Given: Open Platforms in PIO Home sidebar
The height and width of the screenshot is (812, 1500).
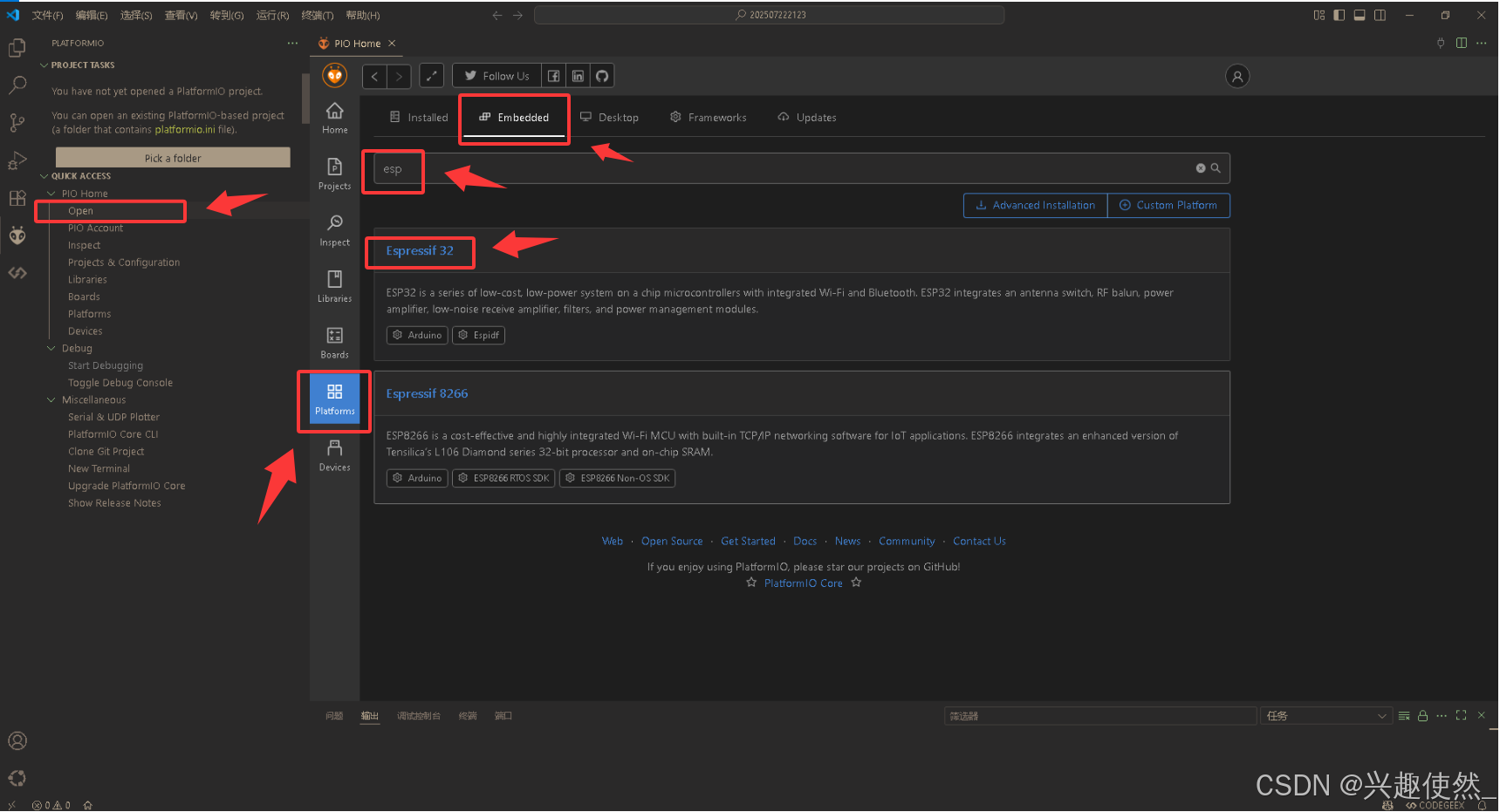Looking at the screenshot, I should point(335,399).
